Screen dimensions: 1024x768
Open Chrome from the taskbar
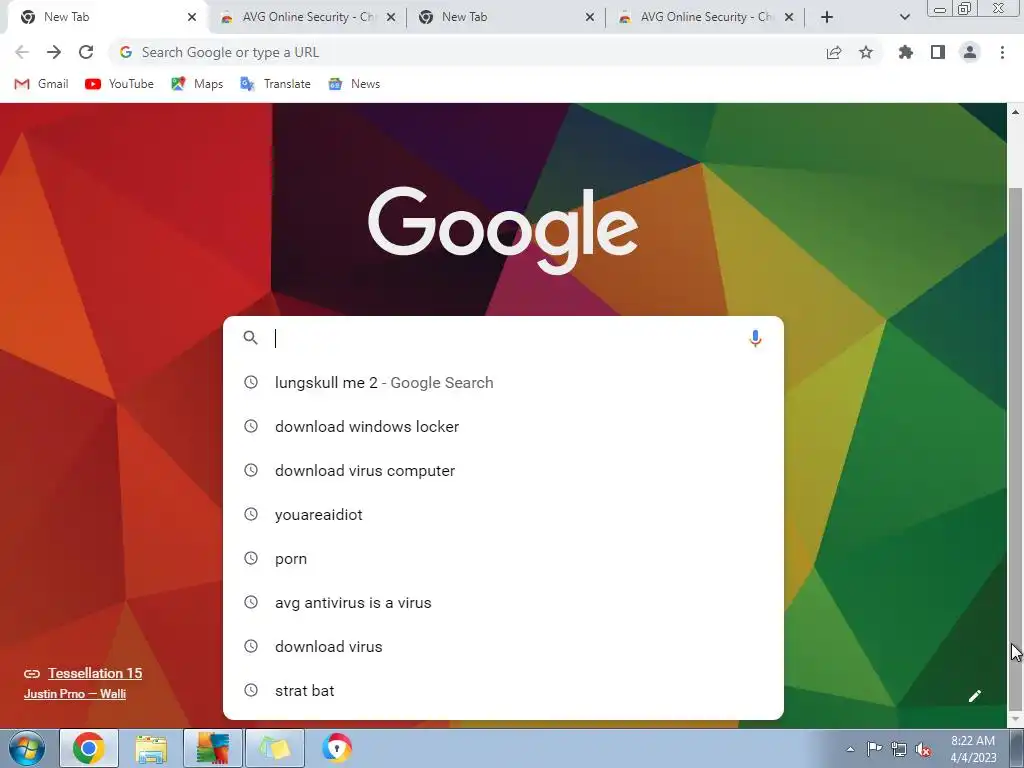pyautogui.click(x=89, y=748)
